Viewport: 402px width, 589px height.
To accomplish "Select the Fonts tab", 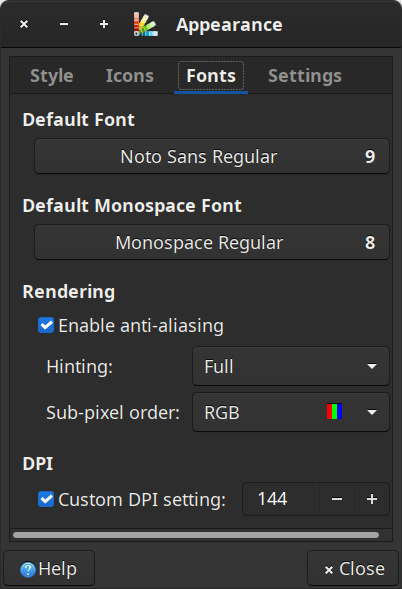I will click(x=211, y=76).
